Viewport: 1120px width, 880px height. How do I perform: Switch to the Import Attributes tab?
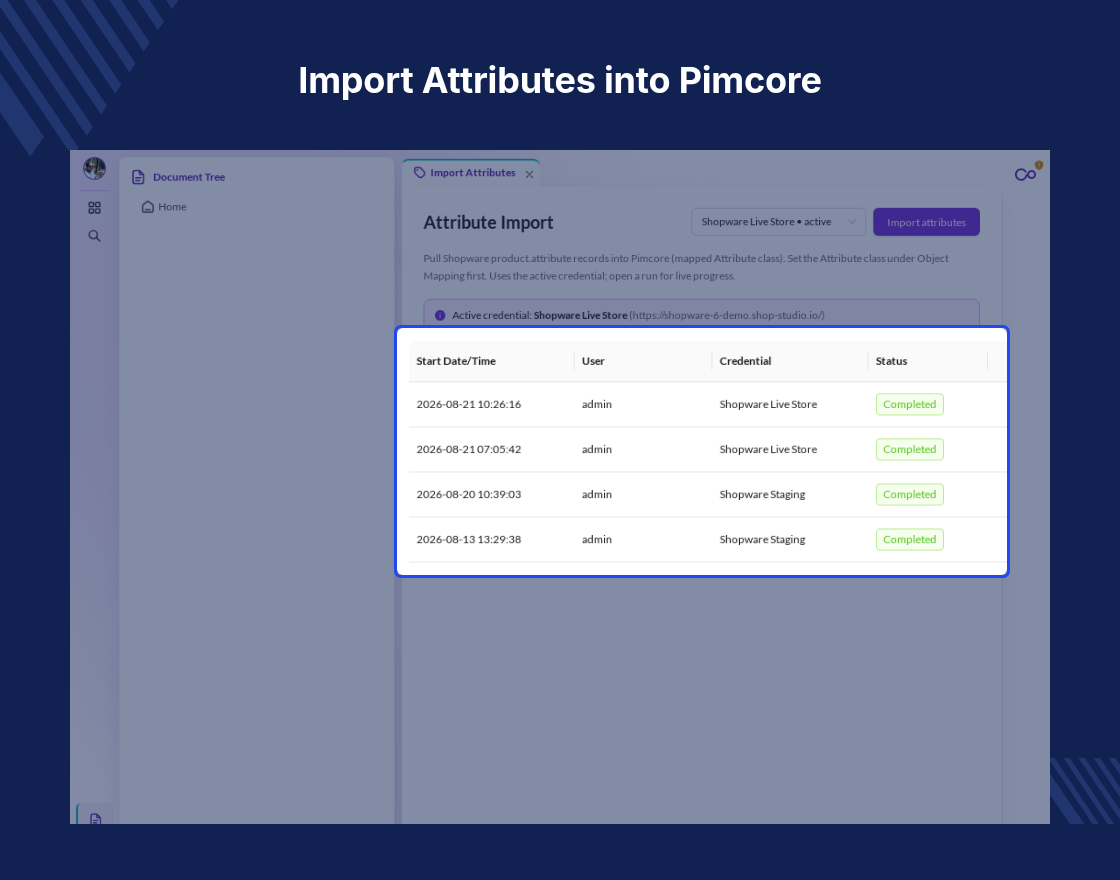click(473, 173)
